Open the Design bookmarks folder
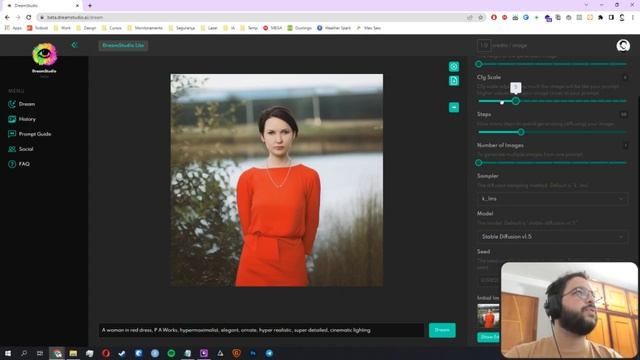 pos(86,28)
